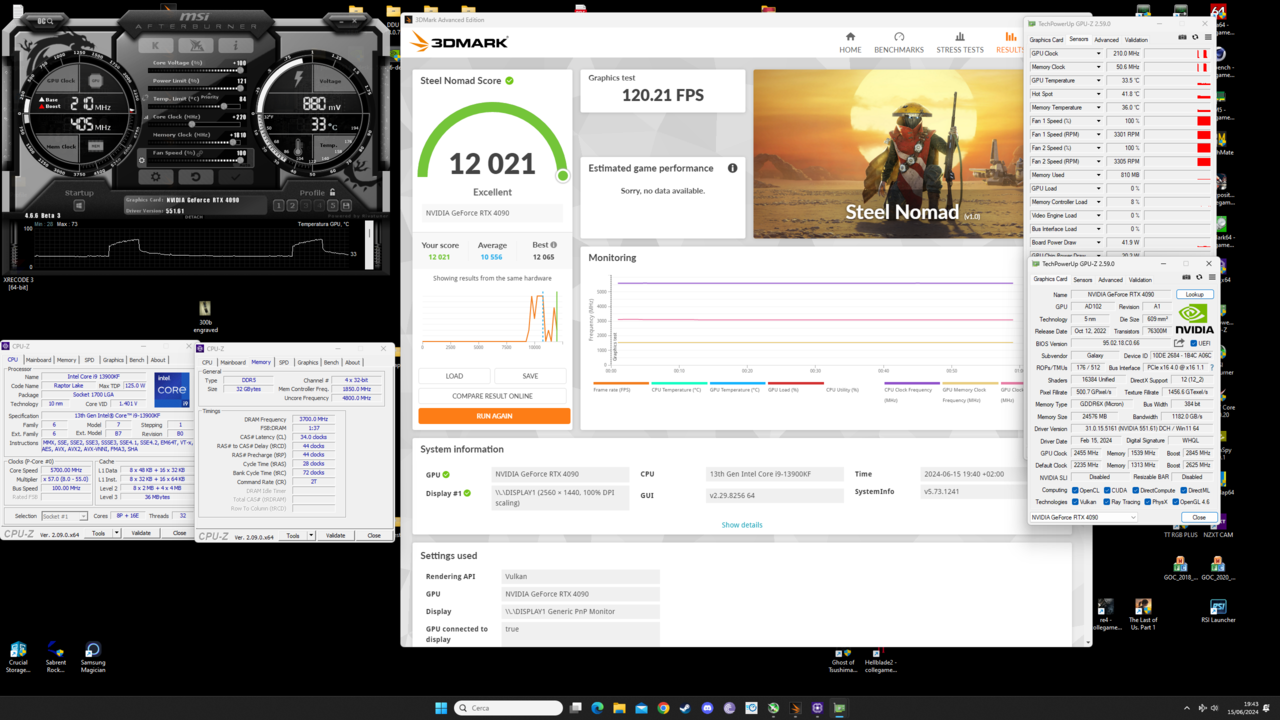
Task: Toggle DirectCompute checkbox in GPU-Z
Action: click(x=1135, y=491)
